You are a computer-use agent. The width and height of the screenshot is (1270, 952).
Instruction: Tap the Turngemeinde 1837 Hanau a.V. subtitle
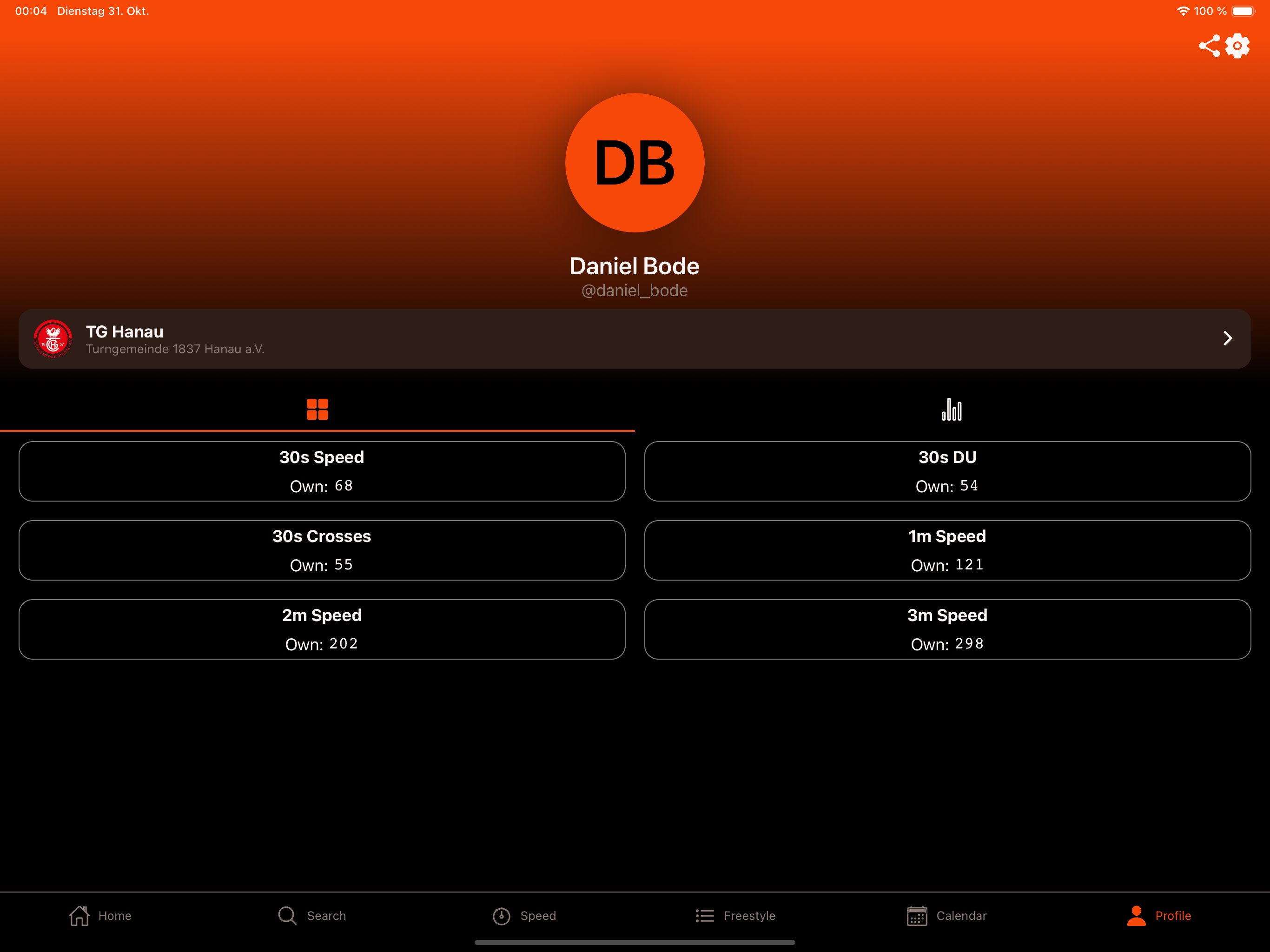pos(175,349)
